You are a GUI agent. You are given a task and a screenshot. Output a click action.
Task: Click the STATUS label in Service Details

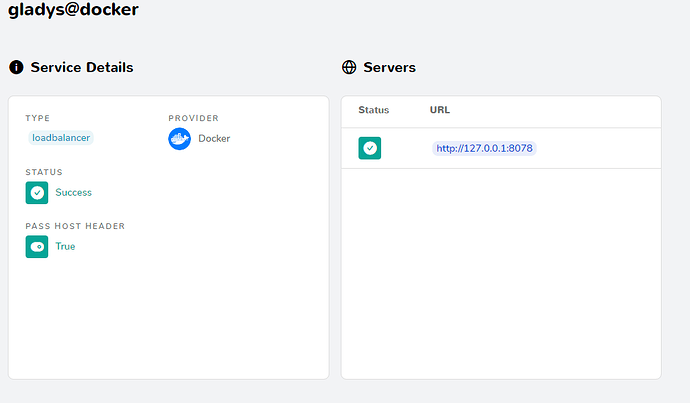click(x=44, y=172)
